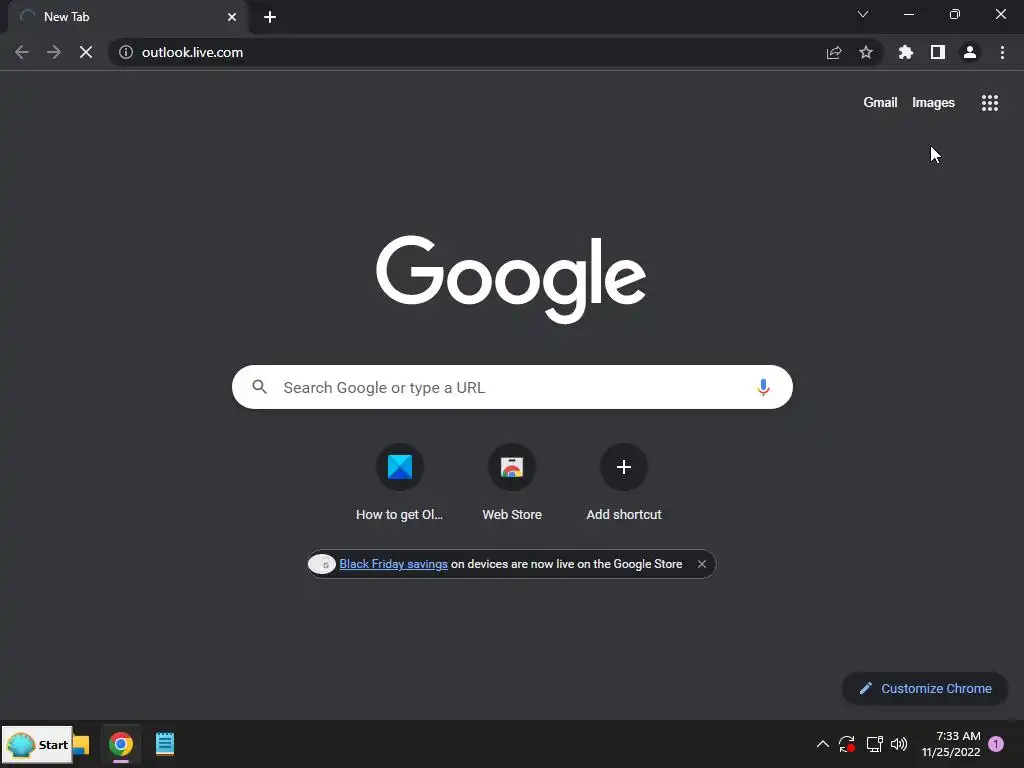The image size is (1024, 768).
Task: Click the browser forward arrow
Action: pos(54,52)
